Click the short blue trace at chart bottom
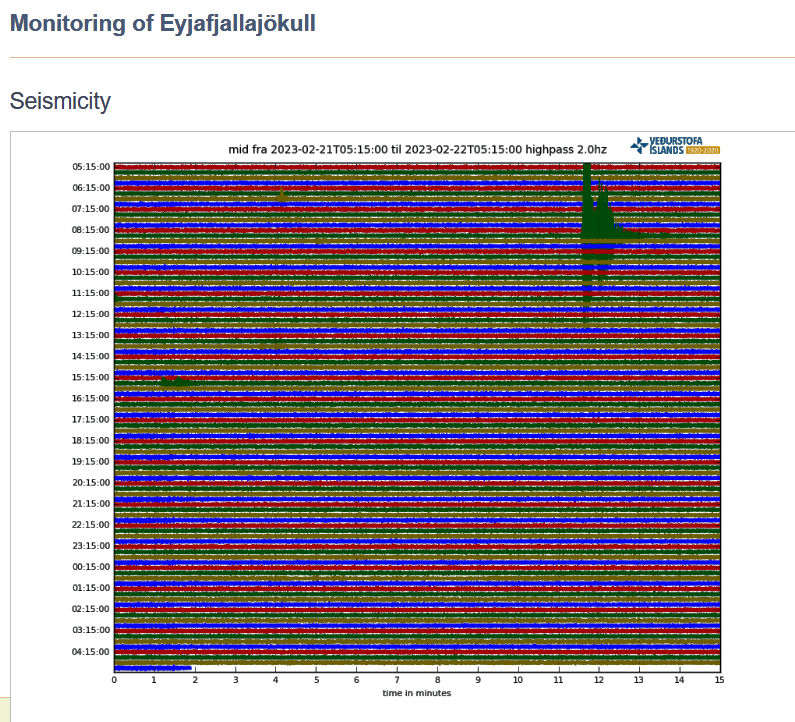 click(152, 667)
